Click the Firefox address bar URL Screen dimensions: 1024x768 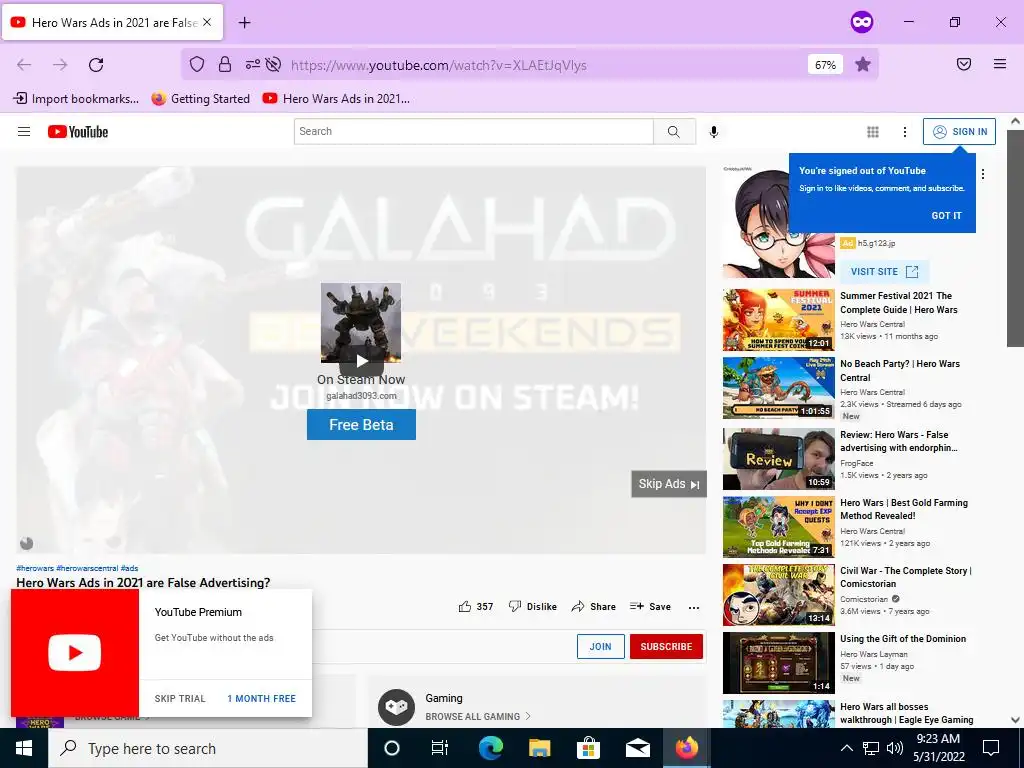click(x=439, y=65)
